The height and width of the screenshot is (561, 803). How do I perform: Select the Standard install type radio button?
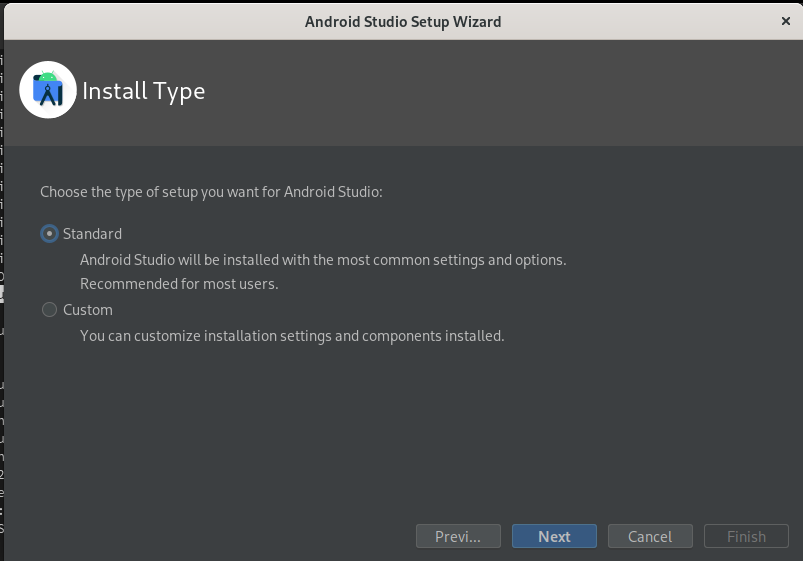(x=49, y=234)
